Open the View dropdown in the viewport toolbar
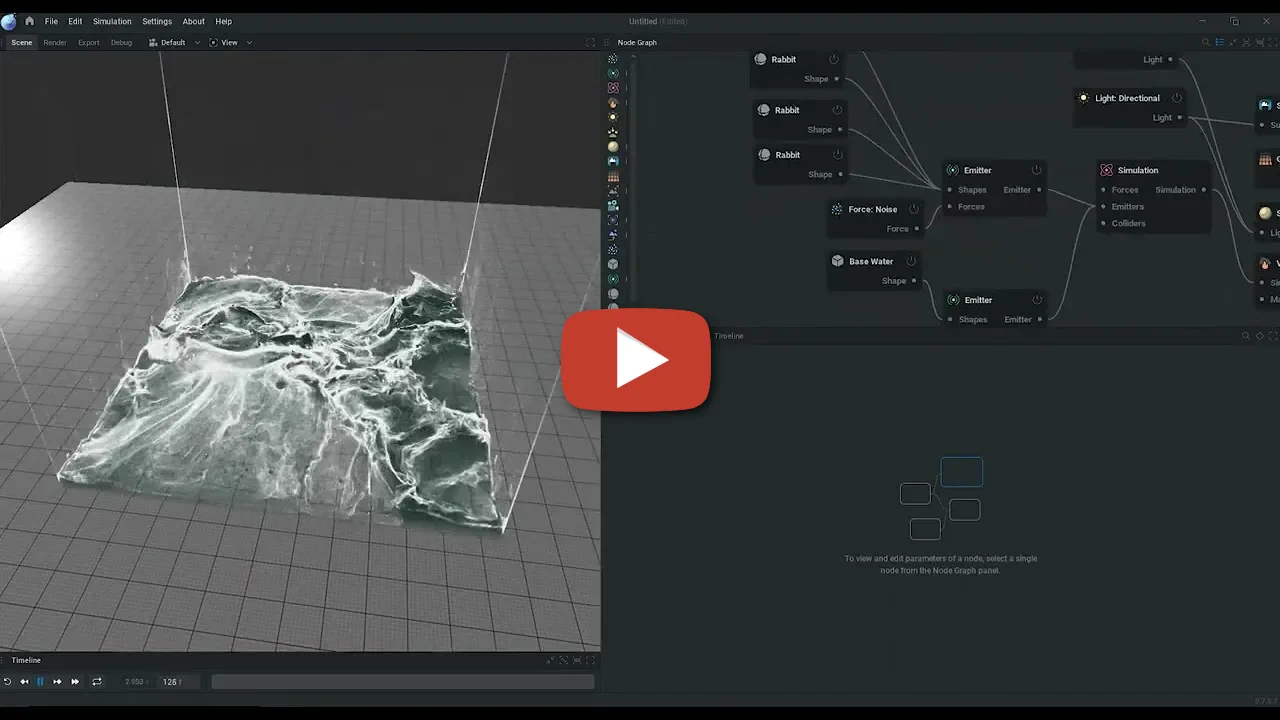This screenshot has height=720, width=1280. point(231,43)
